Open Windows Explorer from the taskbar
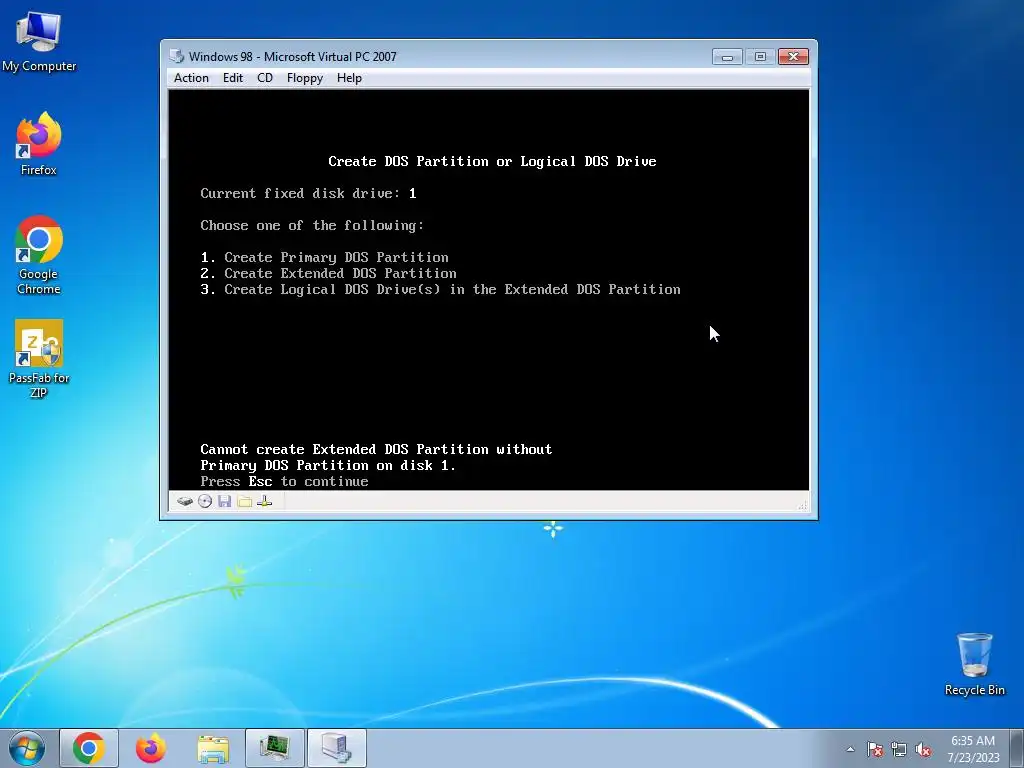Screen dimensions: 1024x768 pos(213,748)
